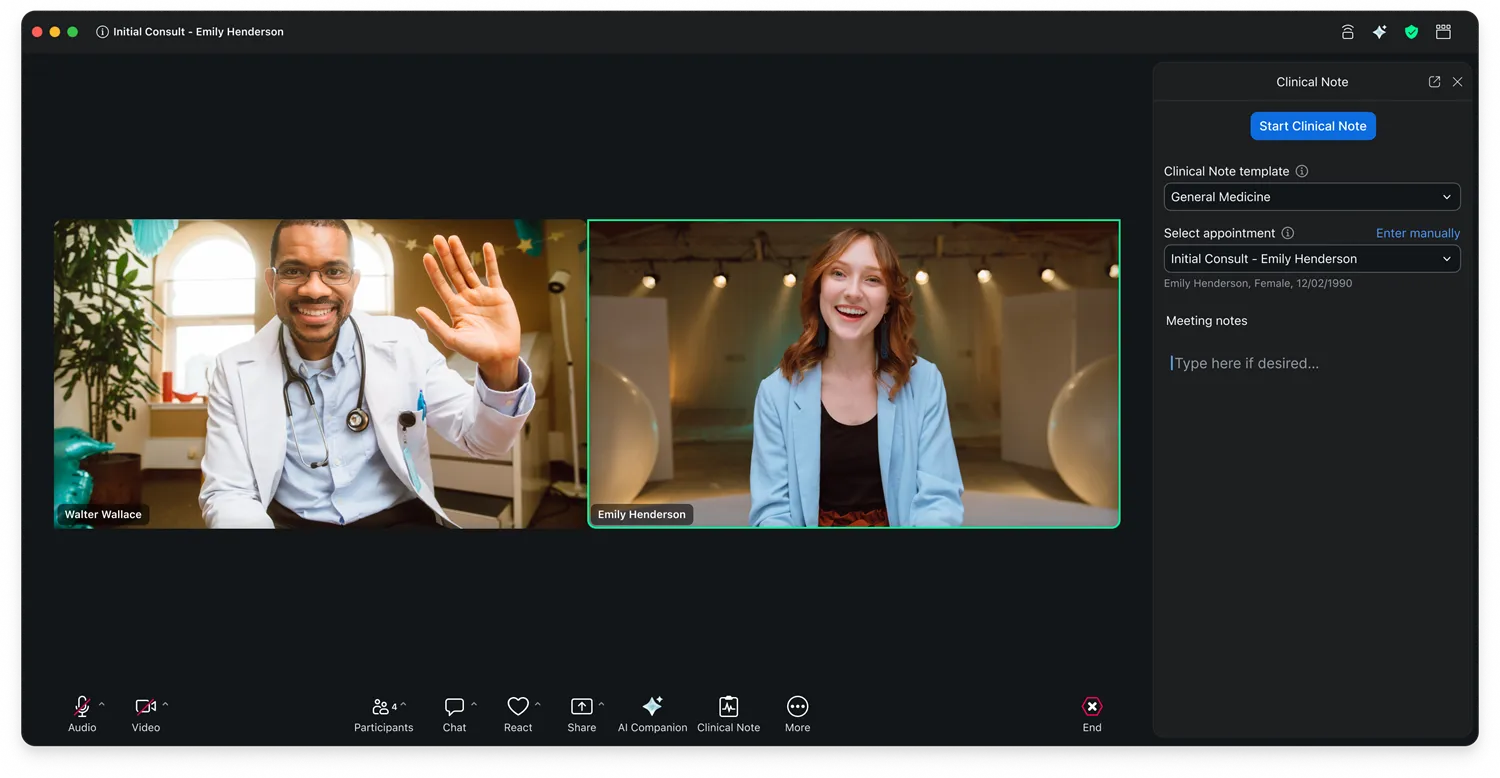Turn on the Video camera
1500x778 pixels.
pos(145,707)
